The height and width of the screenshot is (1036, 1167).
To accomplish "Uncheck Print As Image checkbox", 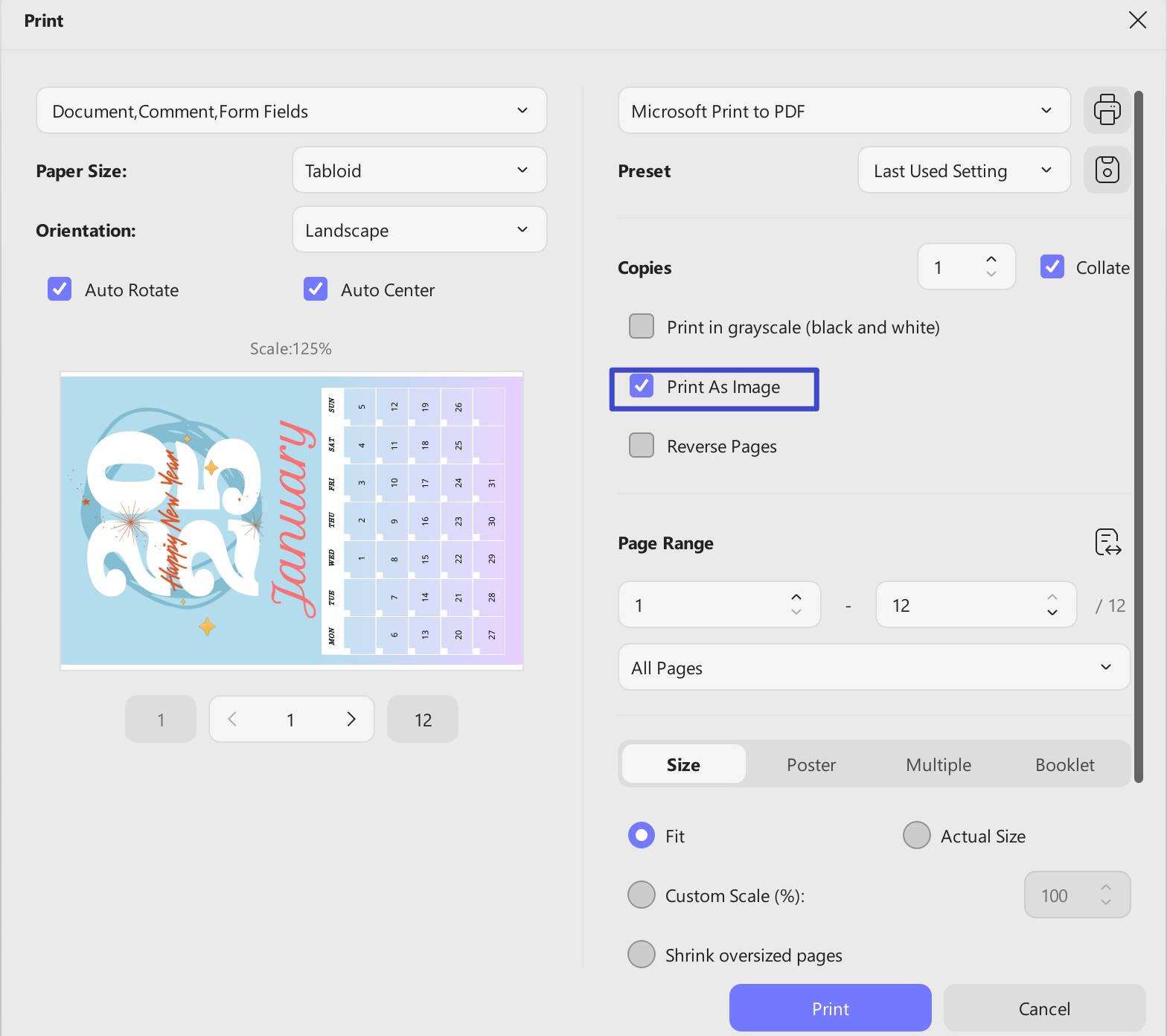I will point(642,386).
